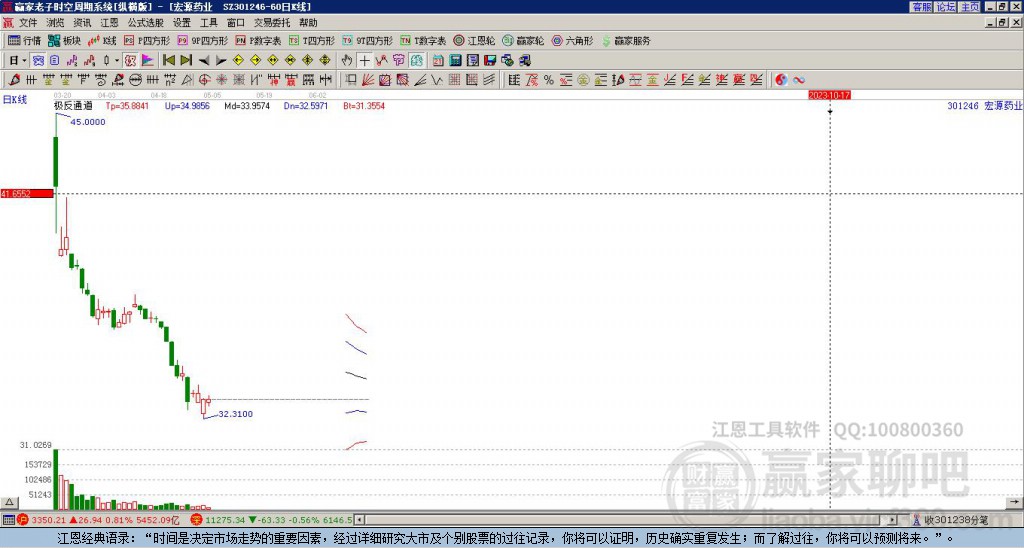
Task: Open the 工具 menu
Action: click(209, 23)
